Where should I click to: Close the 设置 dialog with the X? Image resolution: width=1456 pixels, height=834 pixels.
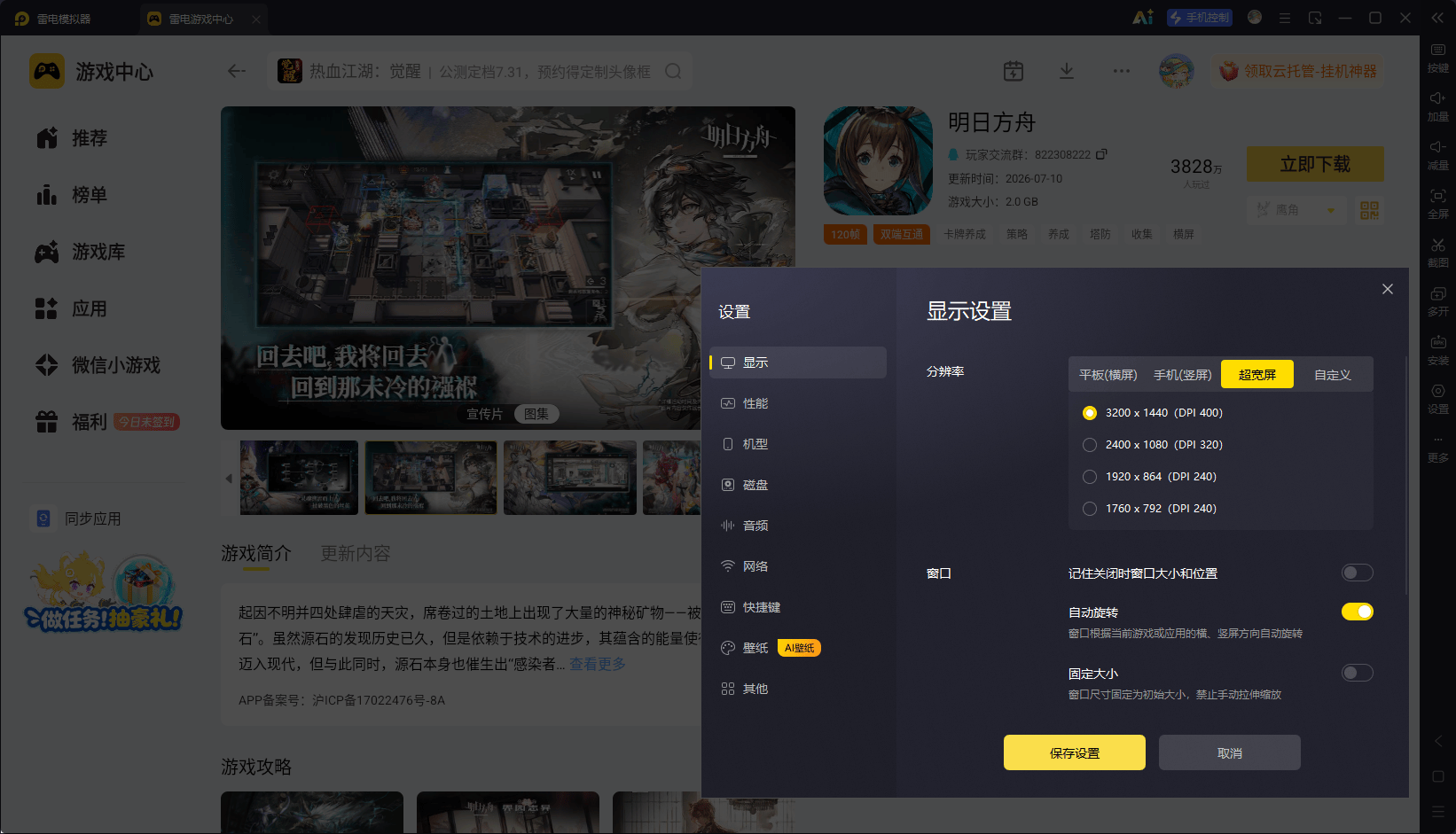click(x=1388, y=289)
